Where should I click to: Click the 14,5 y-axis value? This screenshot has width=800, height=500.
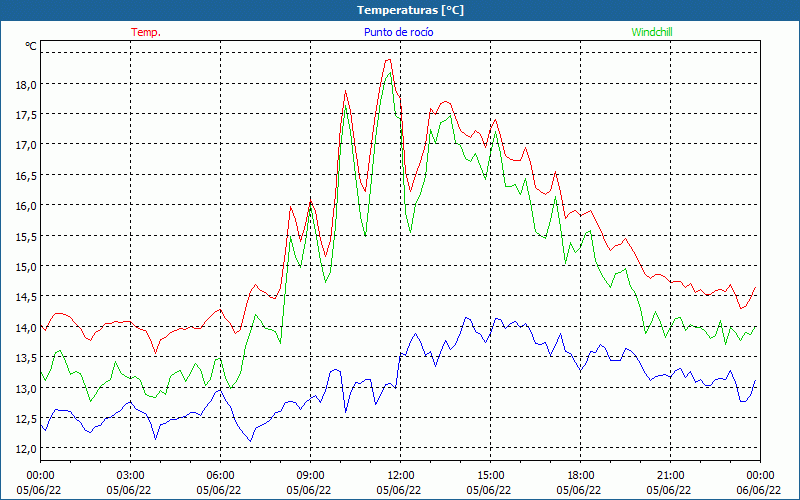point(26,297)
